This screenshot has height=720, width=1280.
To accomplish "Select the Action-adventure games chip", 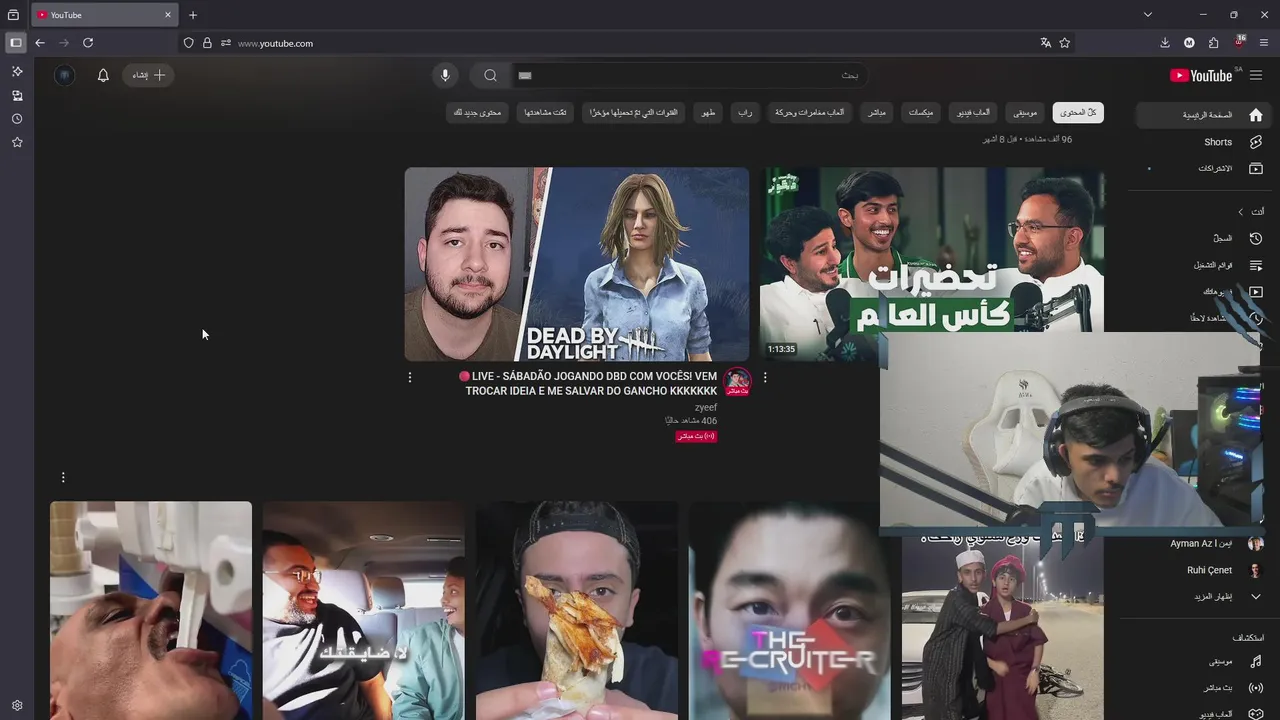I will [x=809, y=113].
